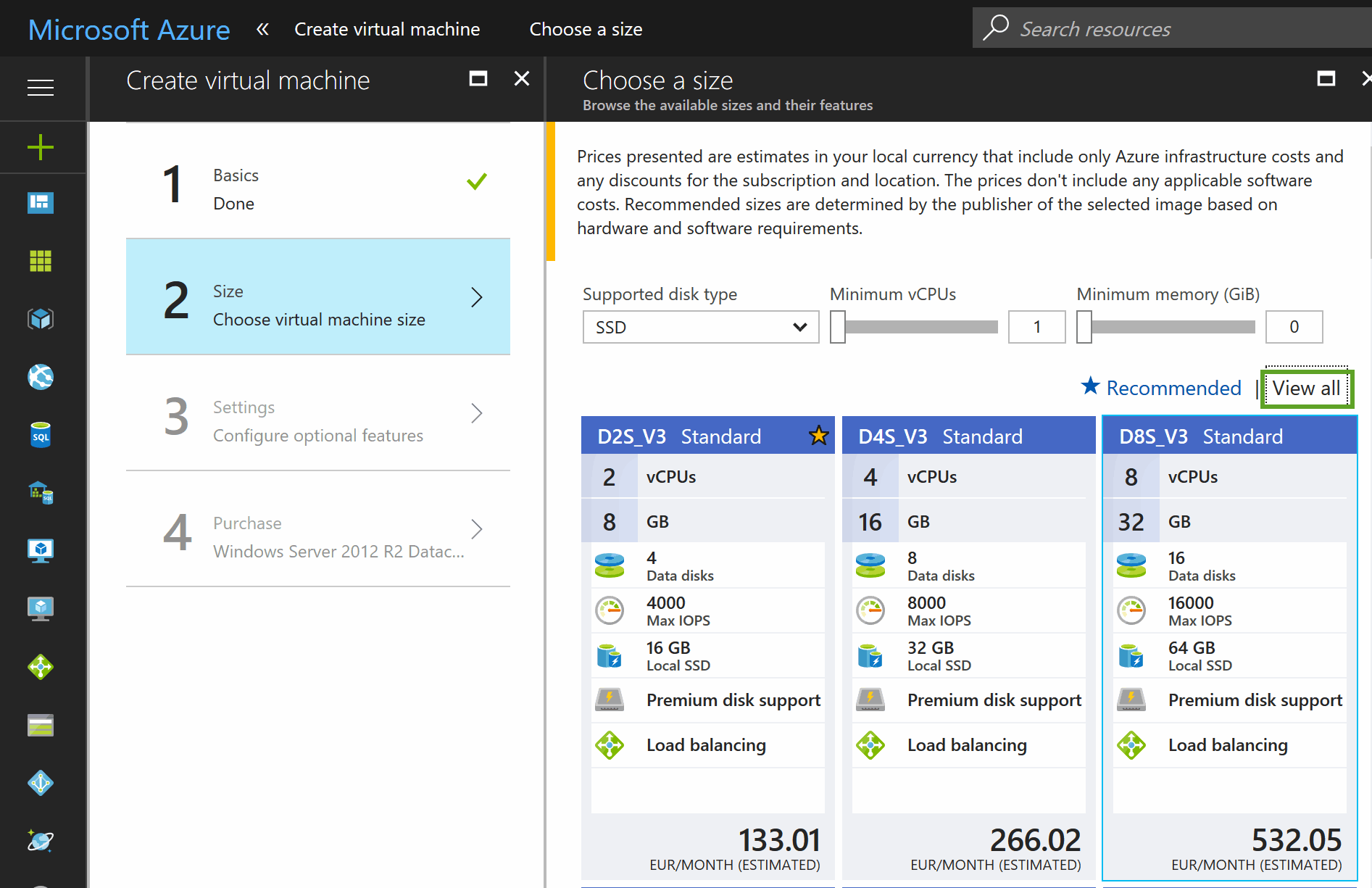Viewport: 1372px width, 888px height.
Task: Expand Settings step chevron arrow
Action: 476,412
